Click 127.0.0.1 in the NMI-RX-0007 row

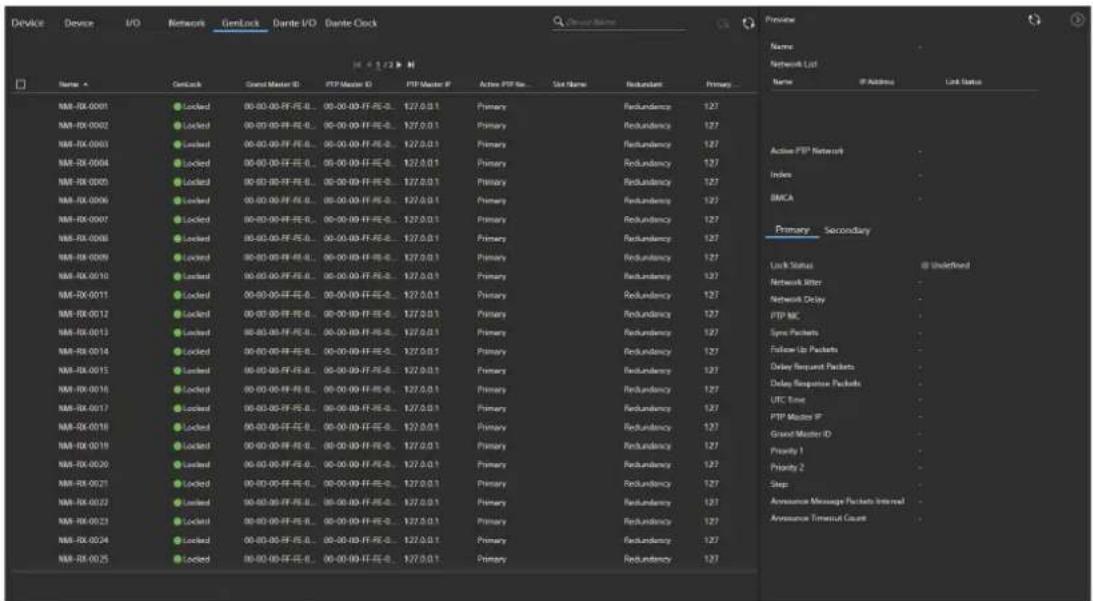click(421, 220)
